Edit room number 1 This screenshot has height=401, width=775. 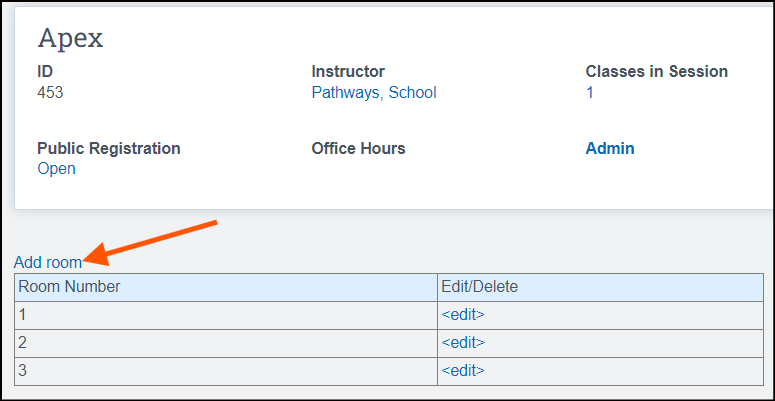click(463, 315)
